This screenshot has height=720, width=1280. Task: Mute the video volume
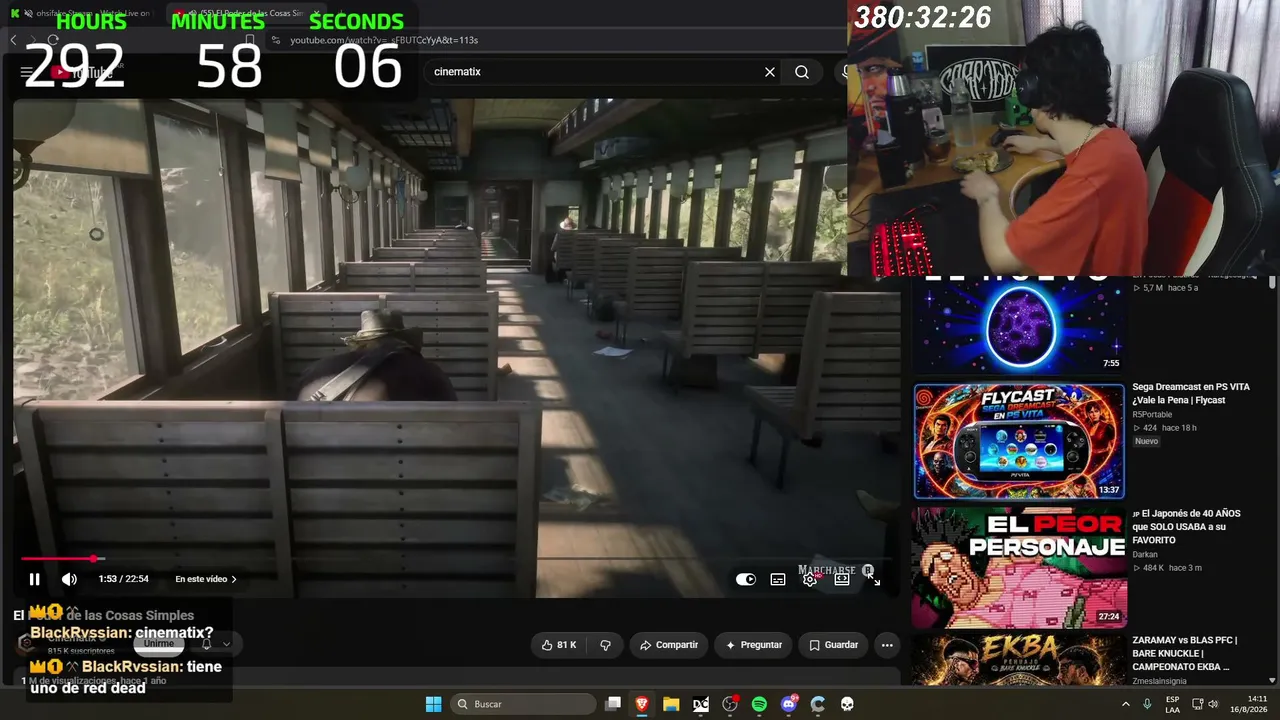[x=69, y=579]
